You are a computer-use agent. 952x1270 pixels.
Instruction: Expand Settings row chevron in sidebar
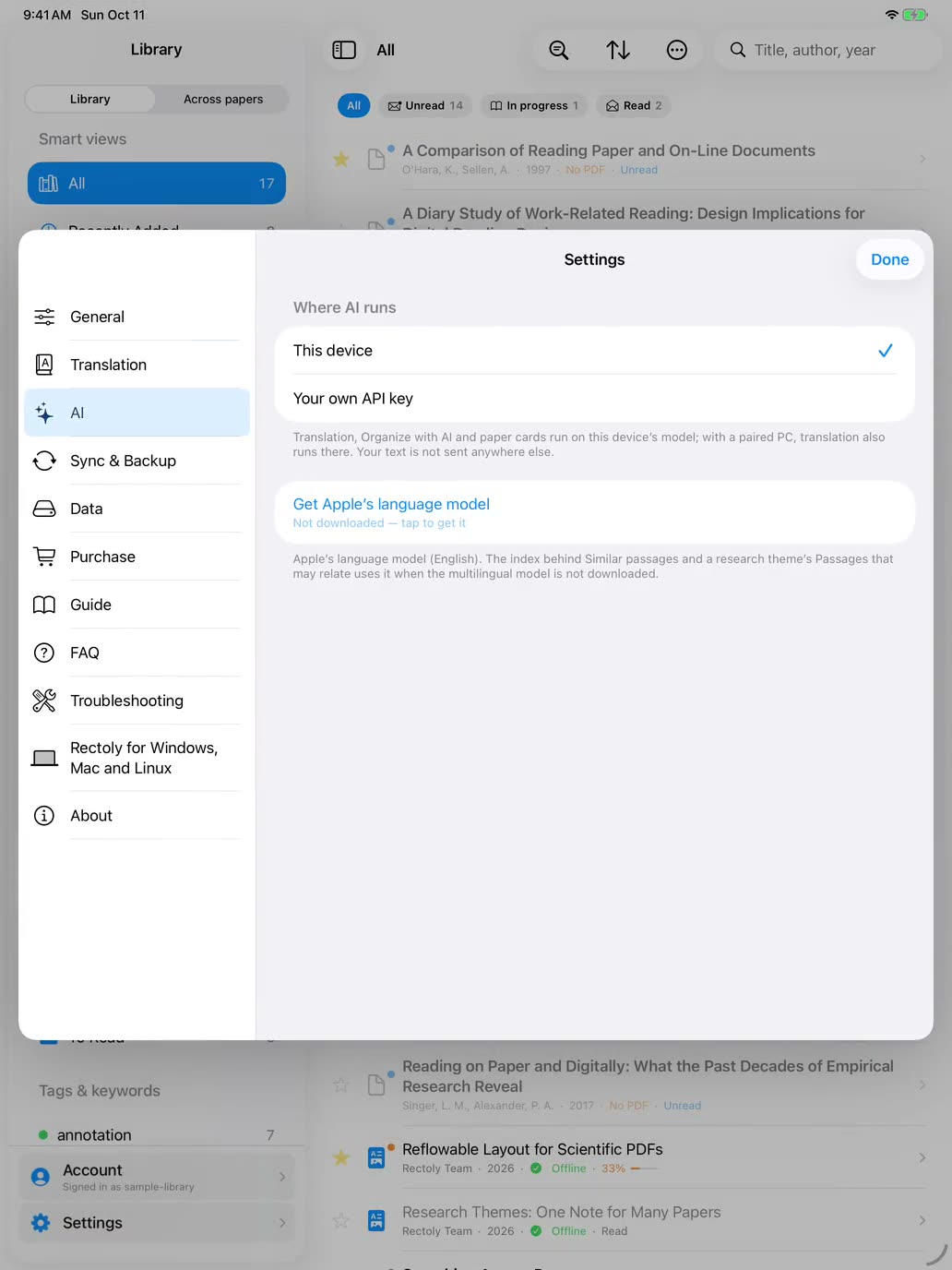[282, 1223]
